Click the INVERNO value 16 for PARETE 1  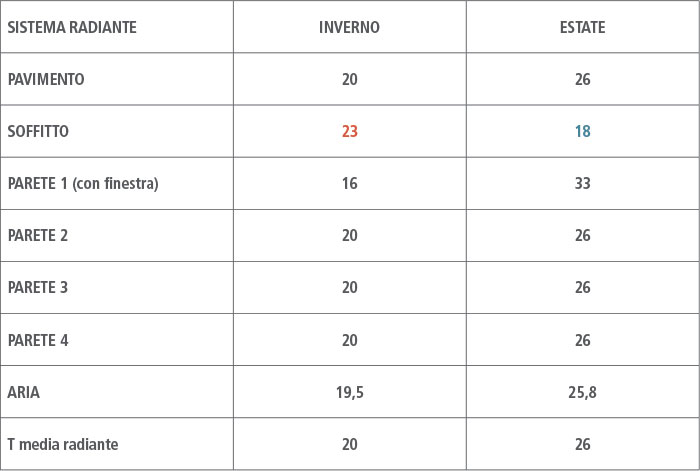pos(349,183)
